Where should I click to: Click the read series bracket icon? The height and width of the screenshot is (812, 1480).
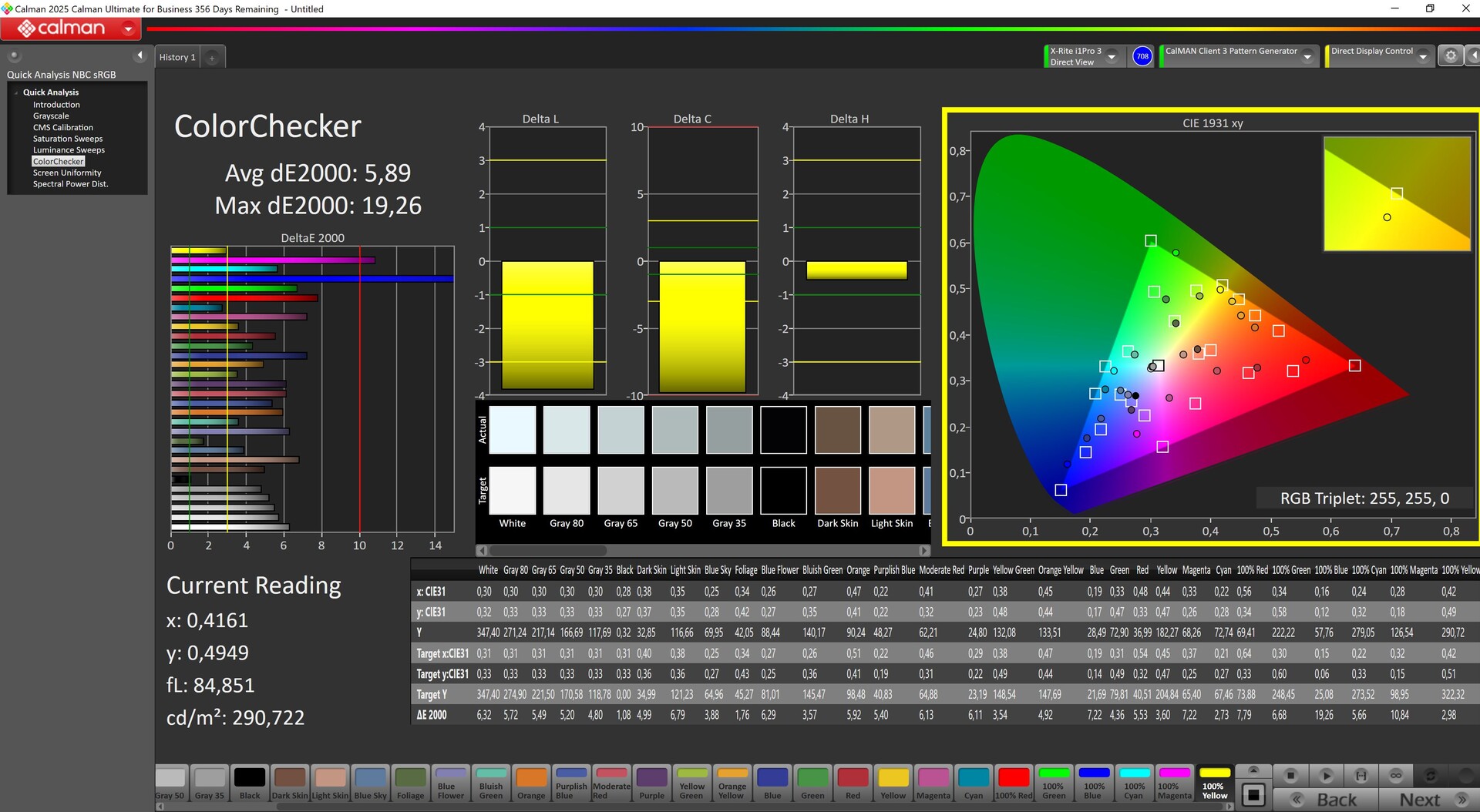pyautogui.click(x=1361, y=775)
